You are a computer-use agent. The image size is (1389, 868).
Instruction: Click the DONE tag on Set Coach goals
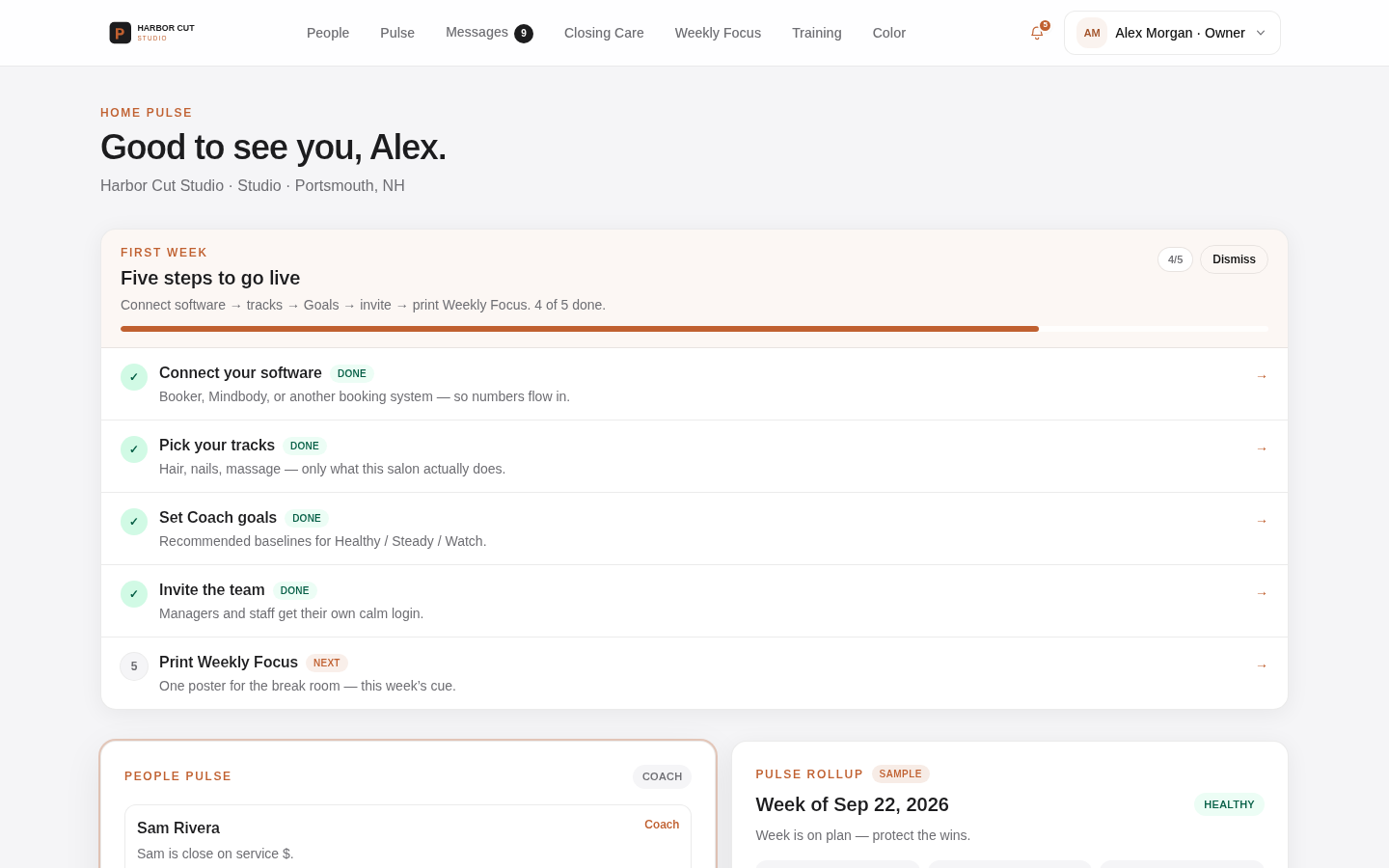point(307,518)
